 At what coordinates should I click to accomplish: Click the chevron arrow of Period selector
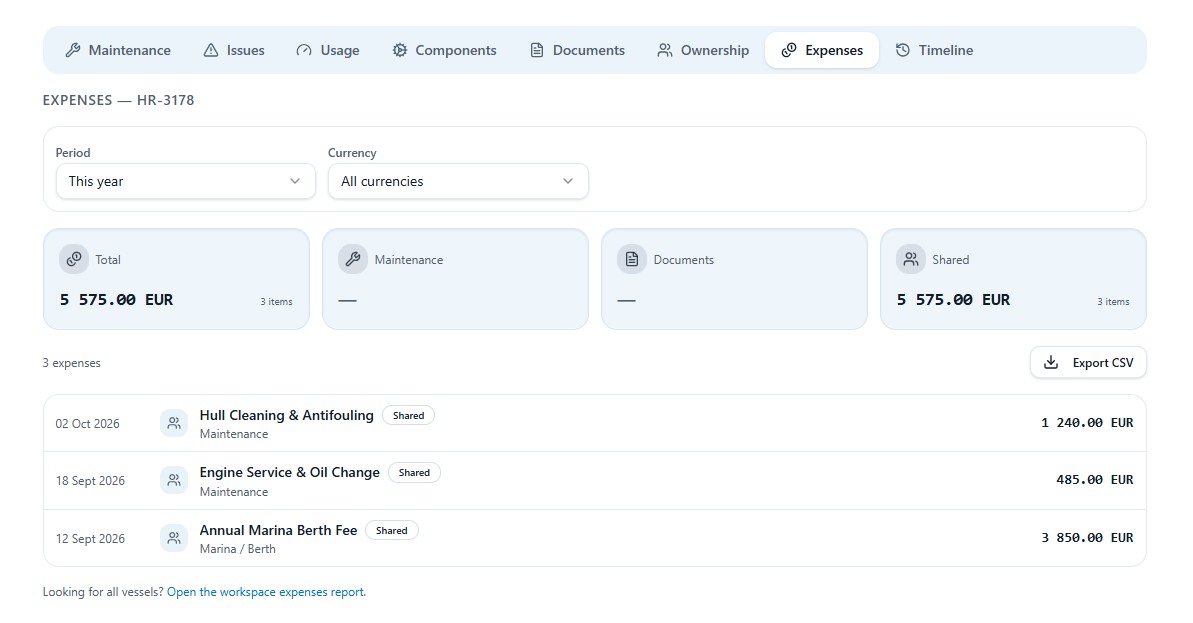[x=295, y=181]
